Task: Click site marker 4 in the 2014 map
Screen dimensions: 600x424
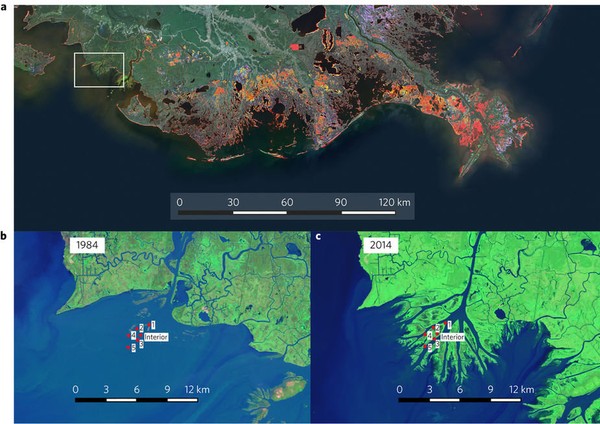Action: pos(430,335)
